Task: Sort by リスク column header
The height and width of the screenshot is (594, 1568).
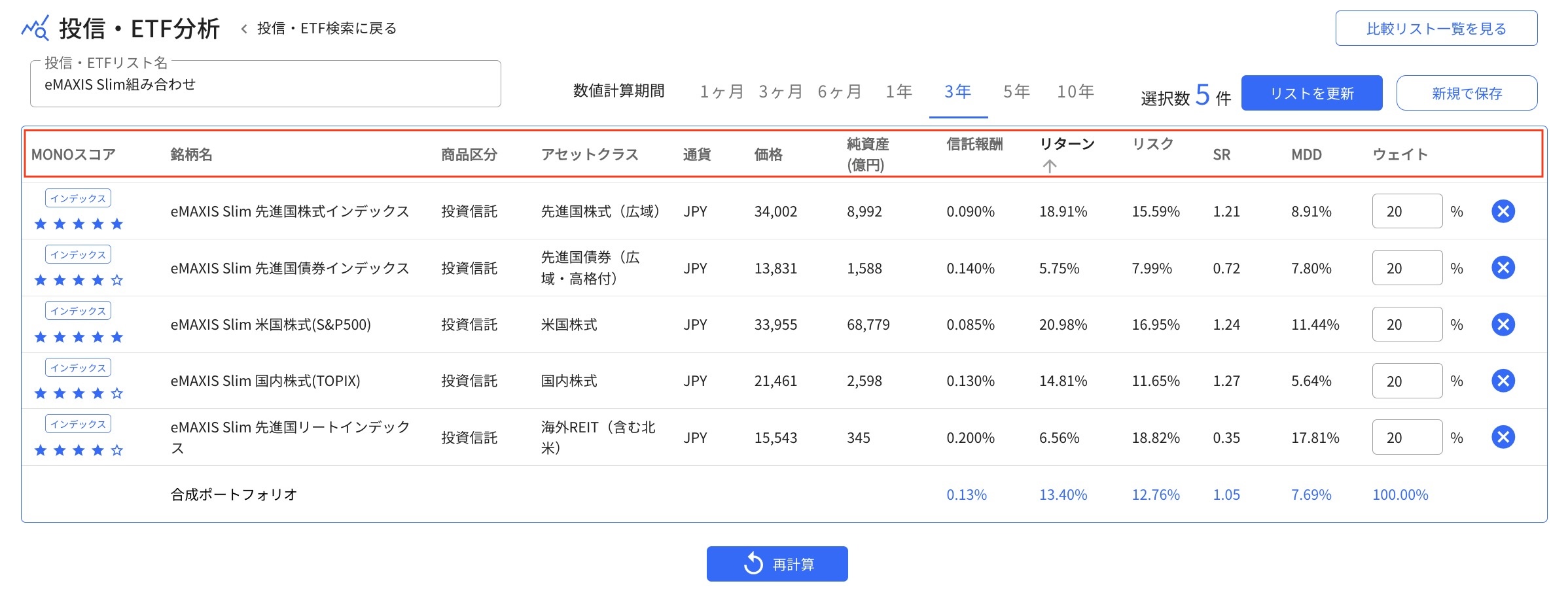Action: click(x=1153, y=144)
